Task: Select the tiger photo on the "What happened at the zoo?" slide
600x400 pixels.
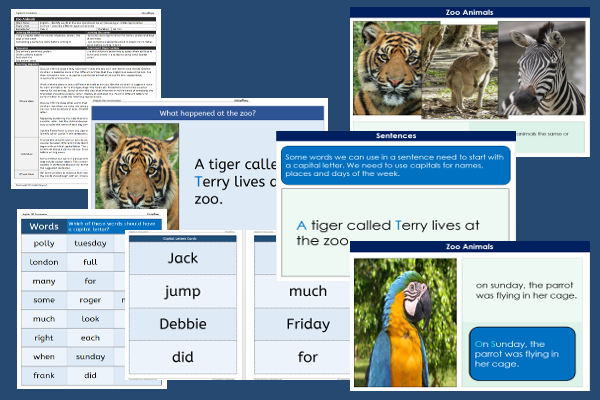Action: pos(137,176)
